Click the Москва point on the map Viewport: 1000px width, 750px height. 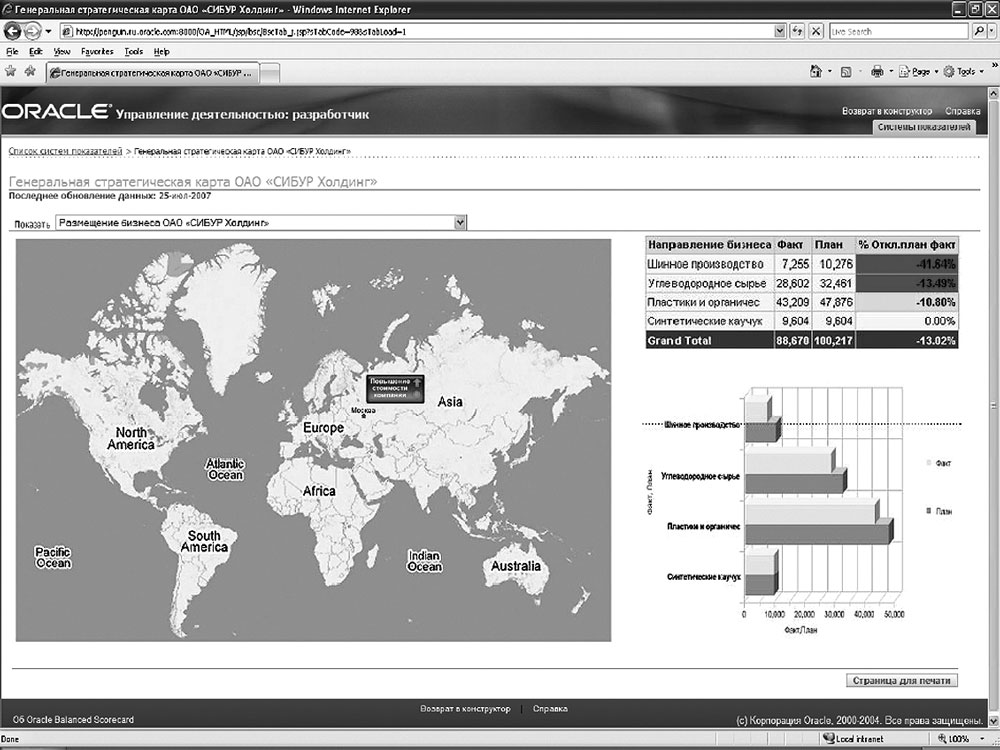(x=364, y=416)
